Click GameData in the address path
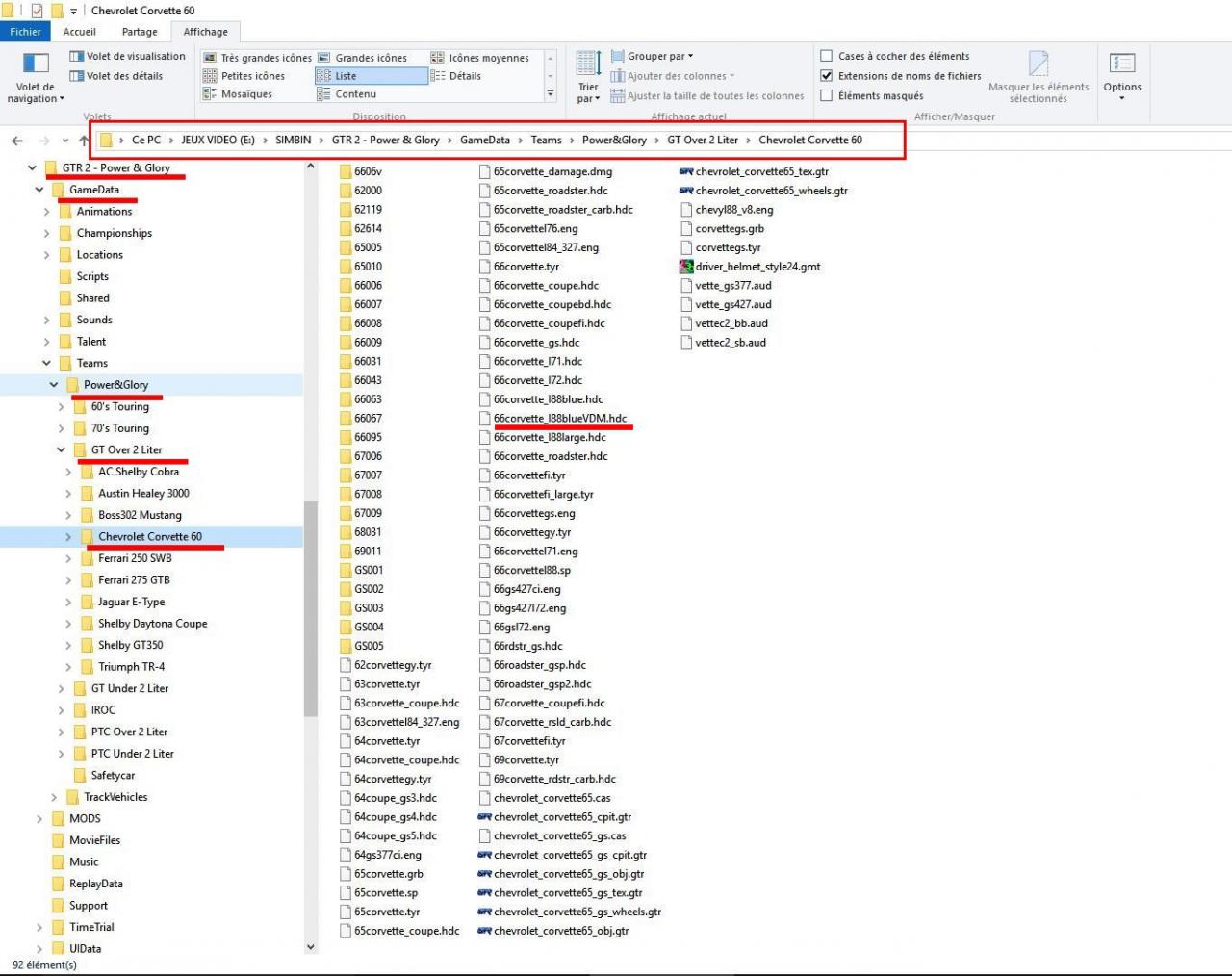 click(x=485, y=140)
